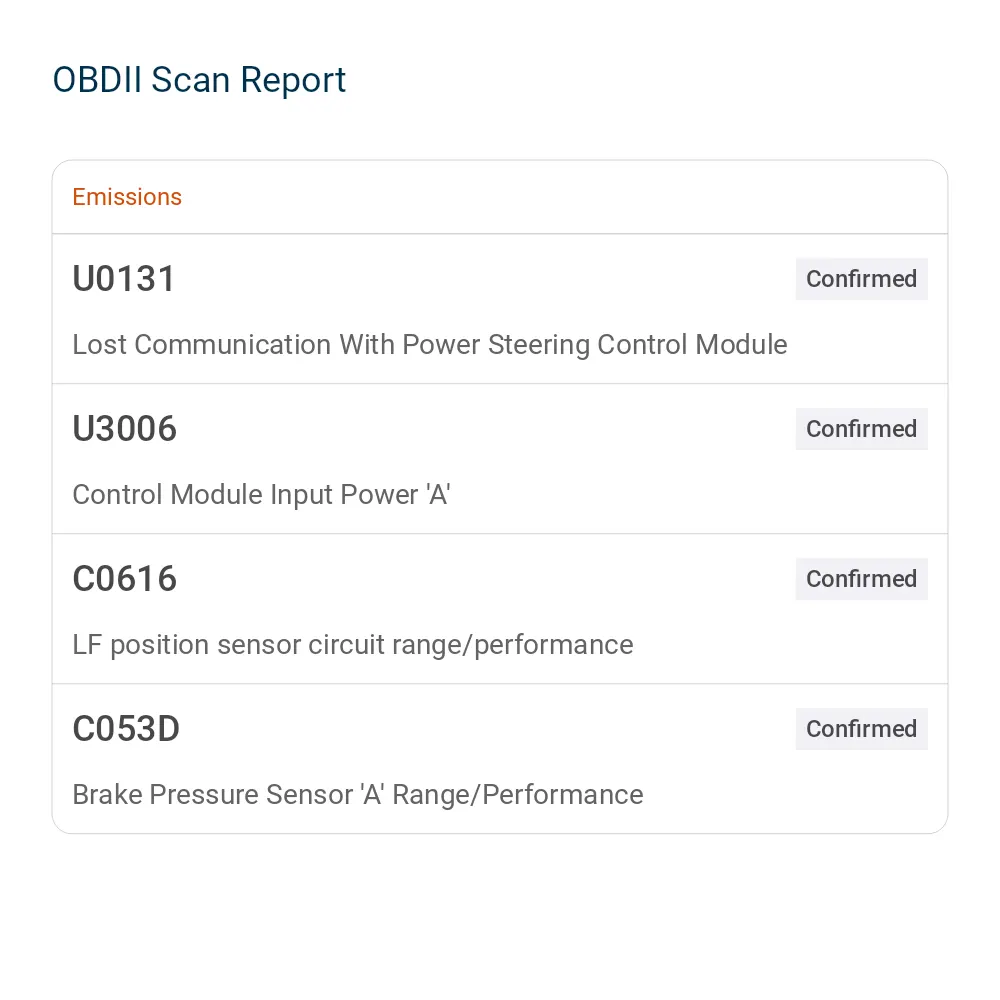Click the 'Input Power' text under U3006
The image size is (1000, 1000).
tap(344, 494)
